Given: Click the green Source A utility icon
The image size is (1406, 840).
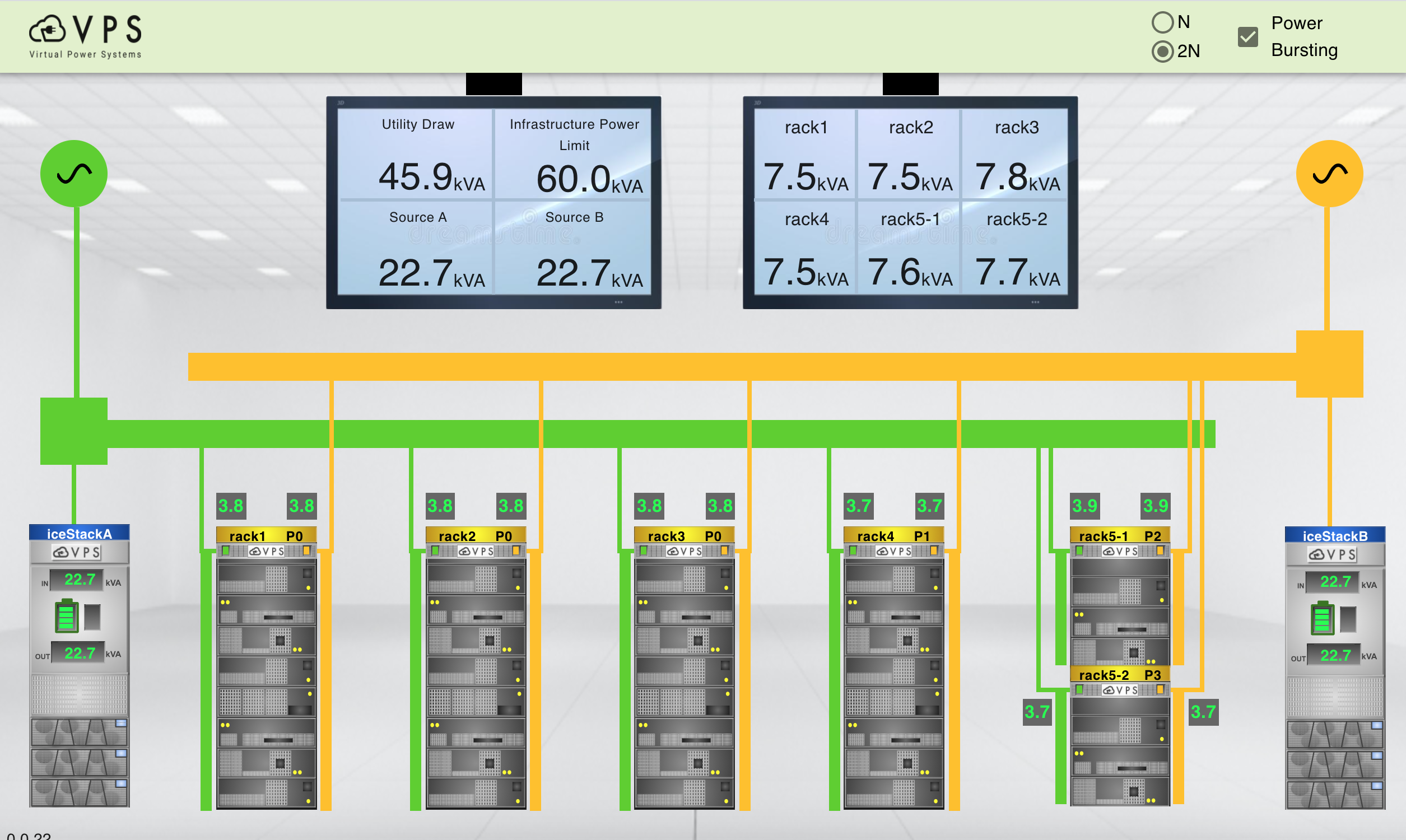Looking at the screenshot, I should [73, 173].
